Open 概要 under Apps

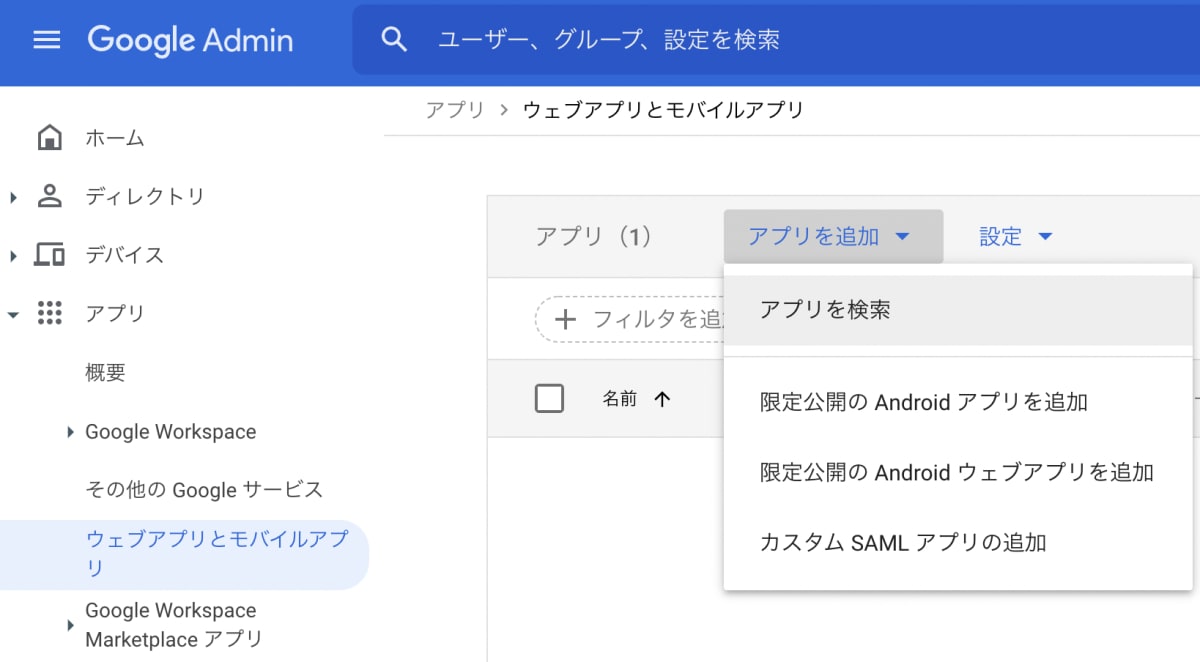coord(106,373)
